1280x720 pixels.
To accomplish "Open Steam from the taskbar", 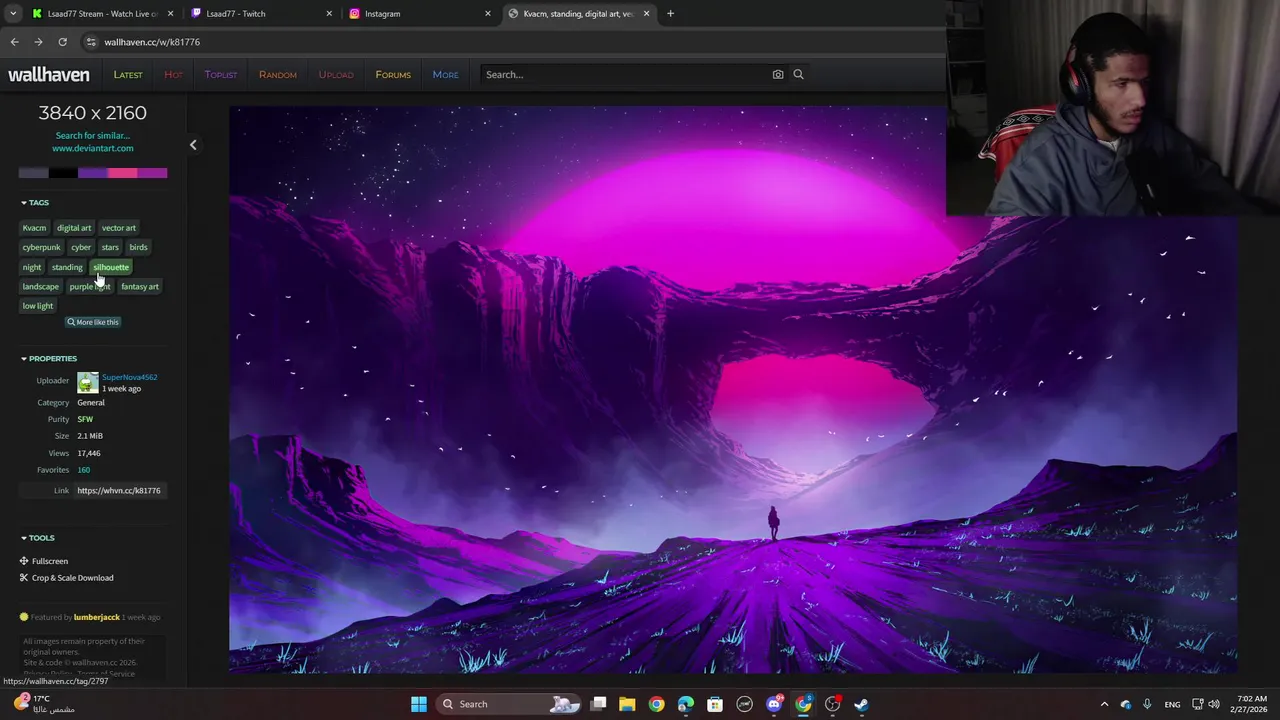I will pos(861,704).
